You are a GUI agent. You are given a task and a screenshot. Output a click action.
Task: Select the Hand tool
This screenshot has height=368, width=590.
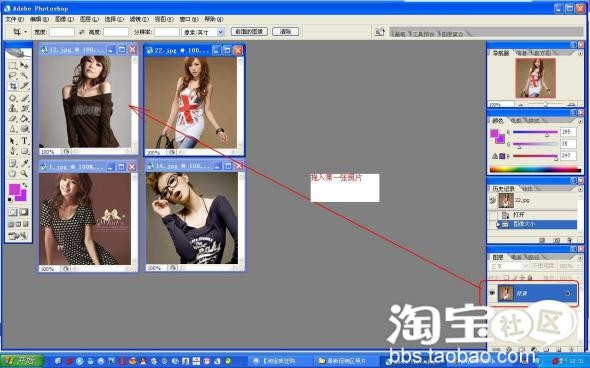pos(13,173)
